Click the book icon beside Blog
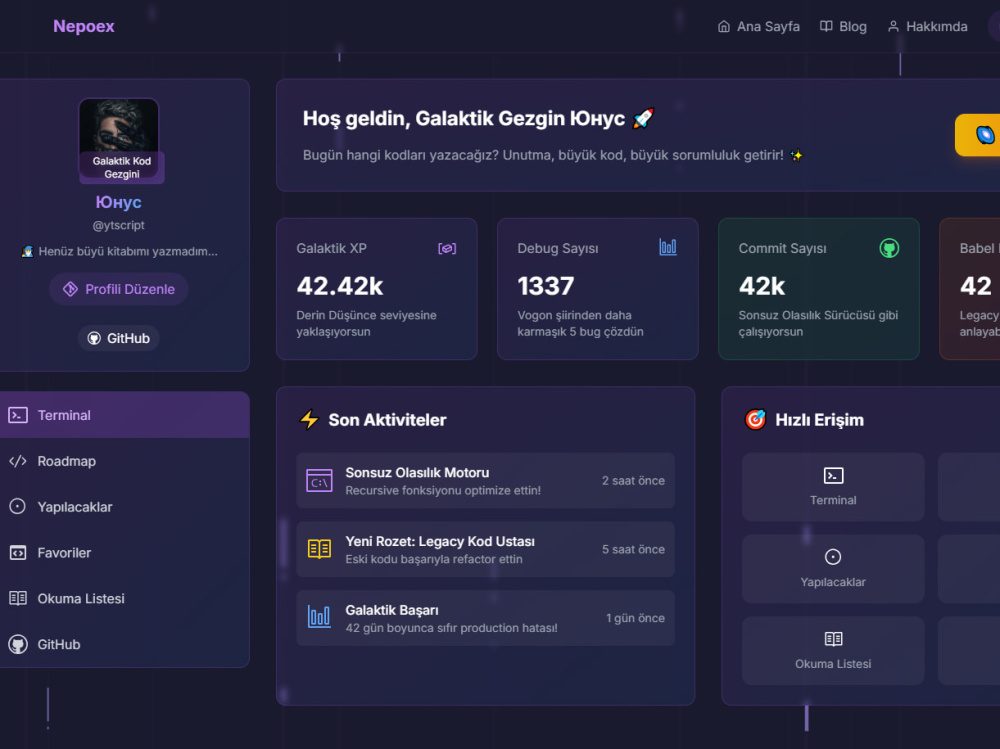Image resolution: width=1000 pixels, height=749 pixels. (826, 26)
